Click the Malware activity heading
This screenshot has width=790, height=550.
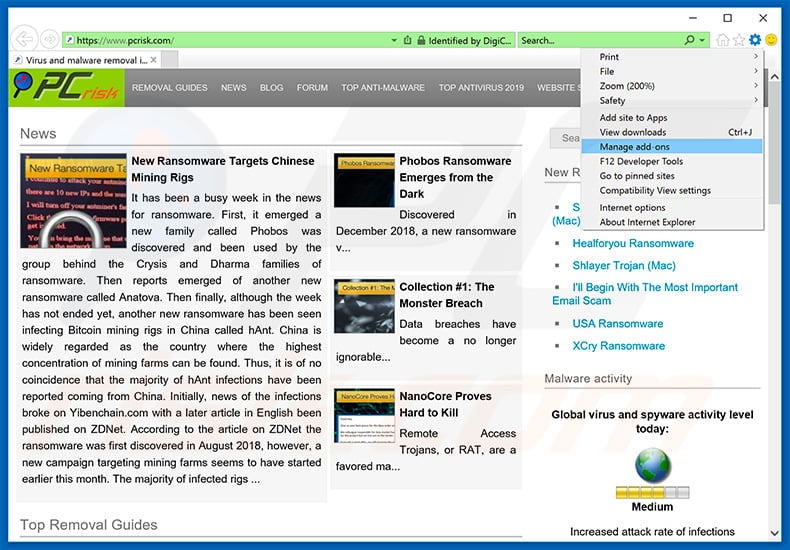point(588,379)
